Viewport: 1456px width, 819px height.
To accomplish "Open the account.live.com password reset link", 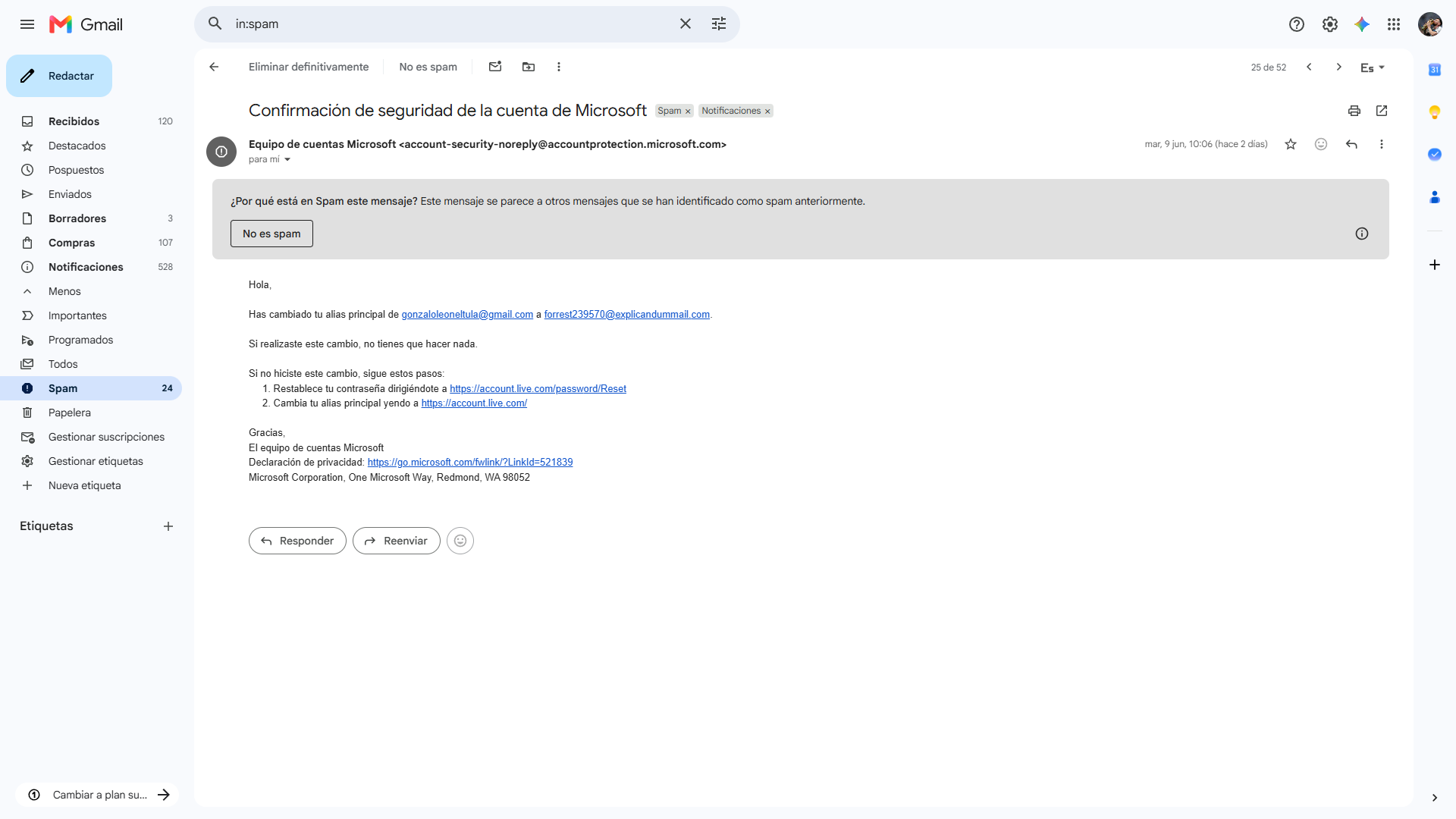I will point(538,389).
